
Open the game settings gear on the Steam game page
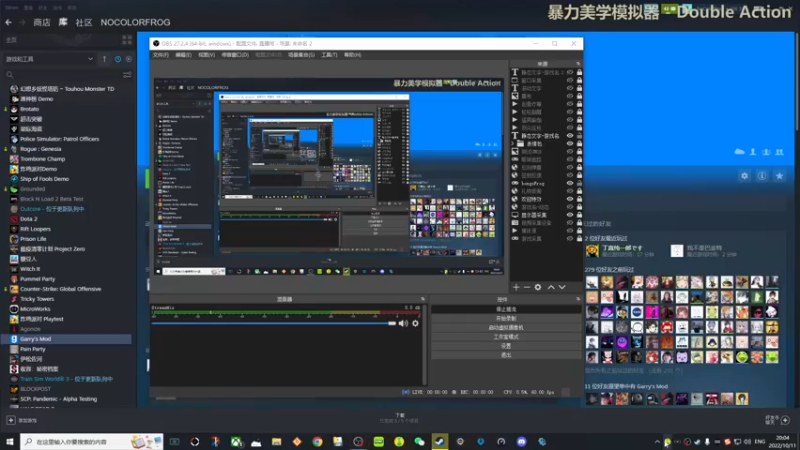click(x=744, y=176)
